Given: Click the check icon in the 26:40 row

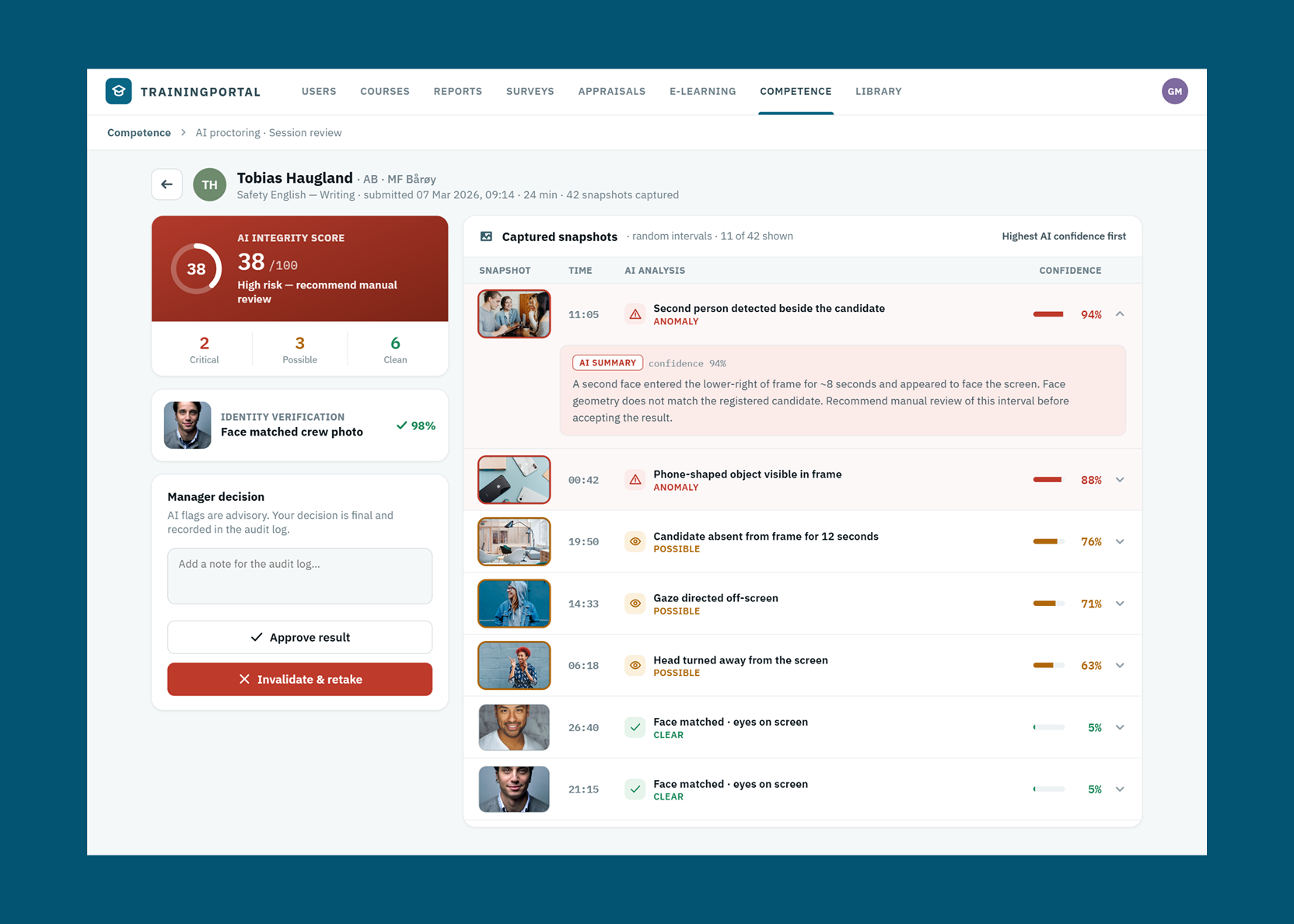Looking at the screenshot, I should 635,727.
